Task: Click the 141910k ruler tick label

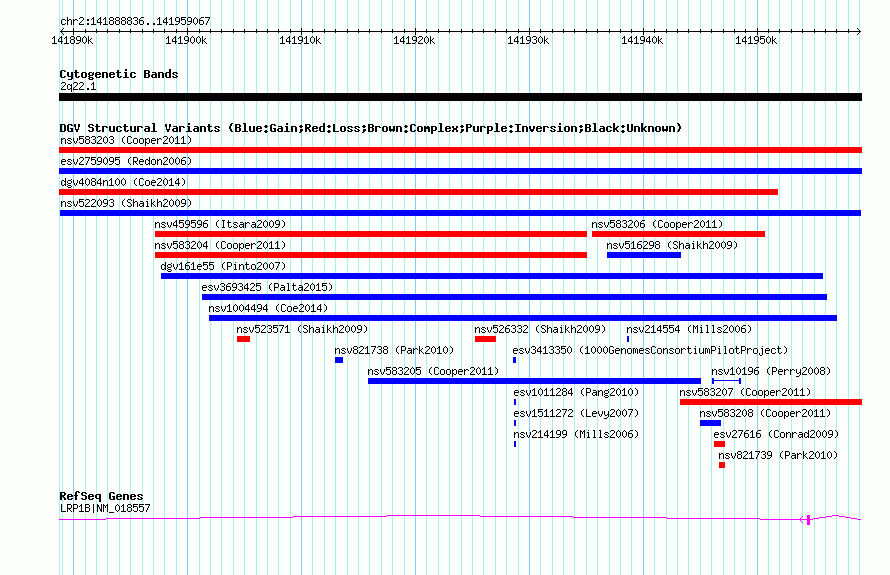Action: (x=300, y=40)
